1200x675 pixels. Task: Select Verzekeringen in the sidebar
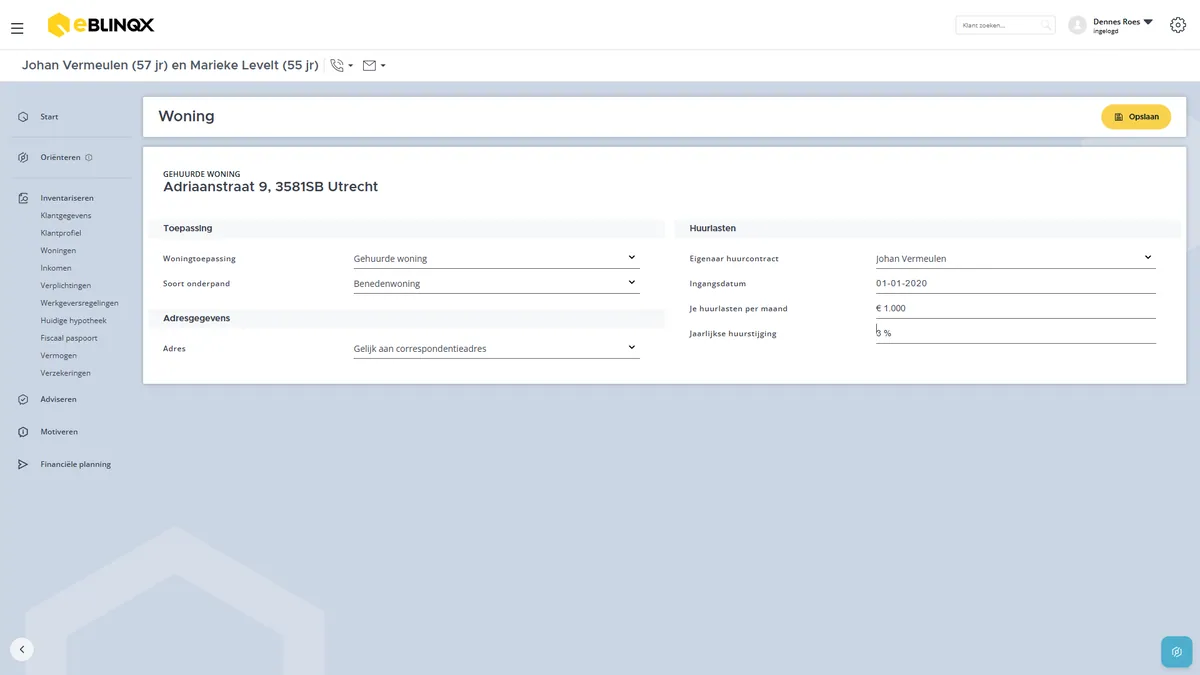(66, 373)
